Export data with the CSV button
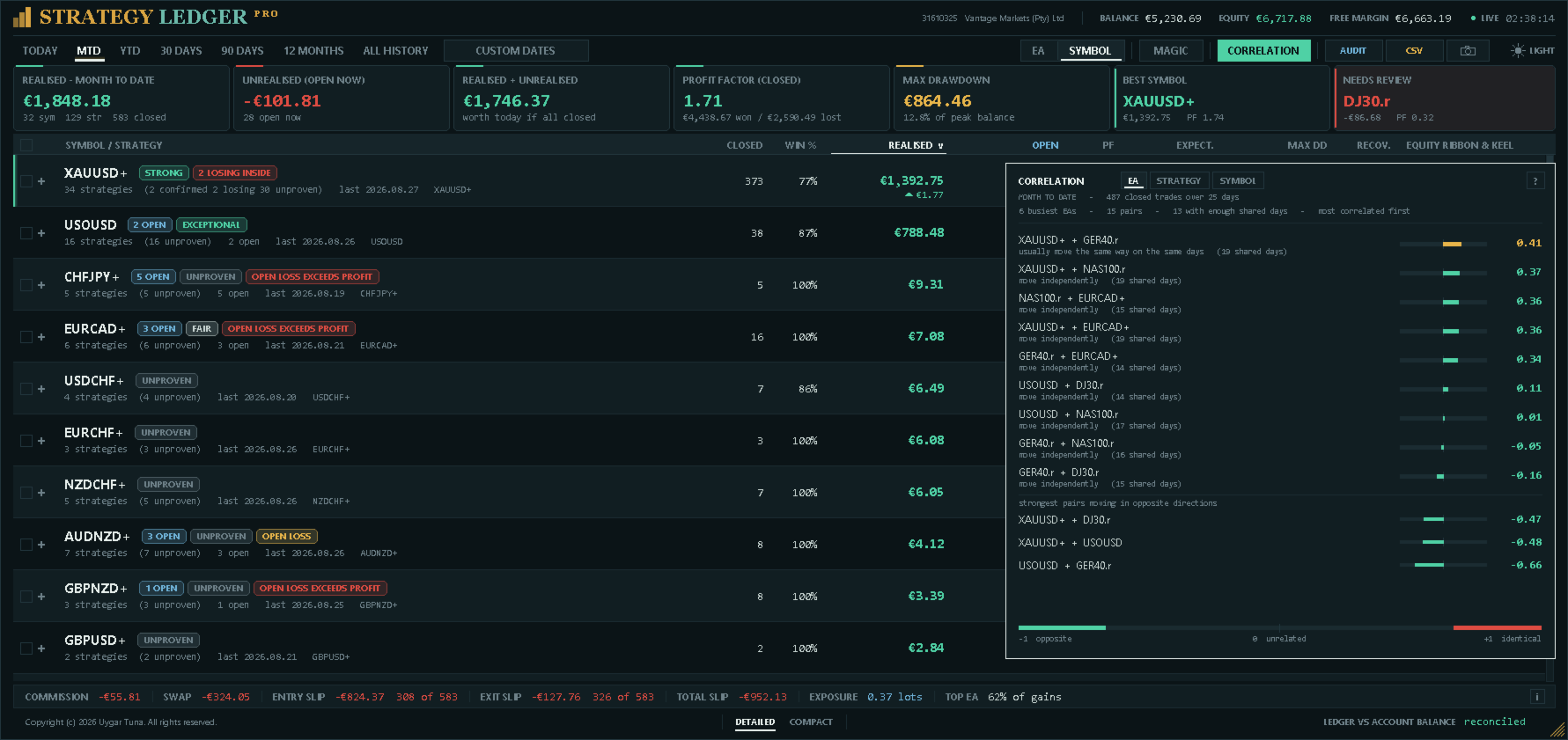 point(1414,51)
